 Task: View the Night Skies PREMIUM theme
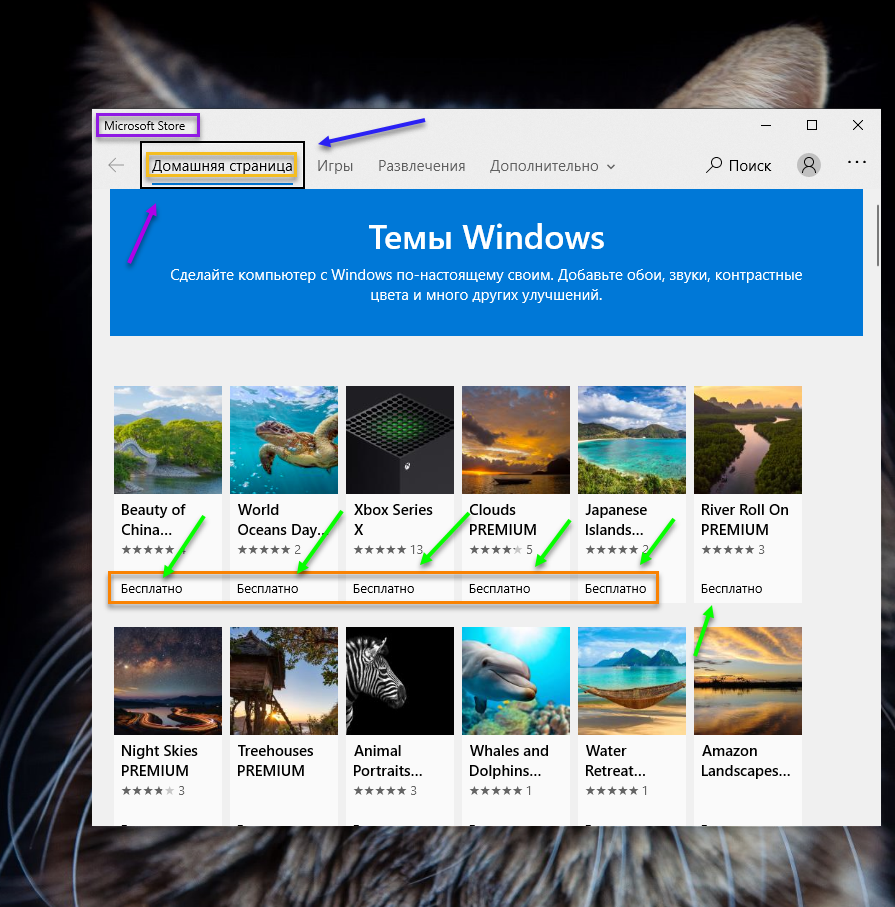tap(167, 680)
